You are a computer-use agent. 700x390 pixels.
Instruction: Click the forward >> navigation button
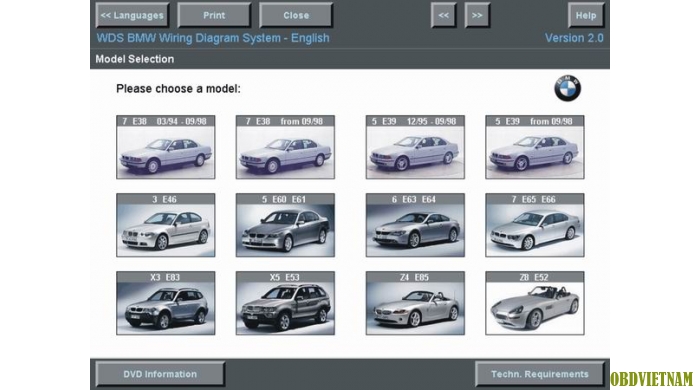point(477,15)
